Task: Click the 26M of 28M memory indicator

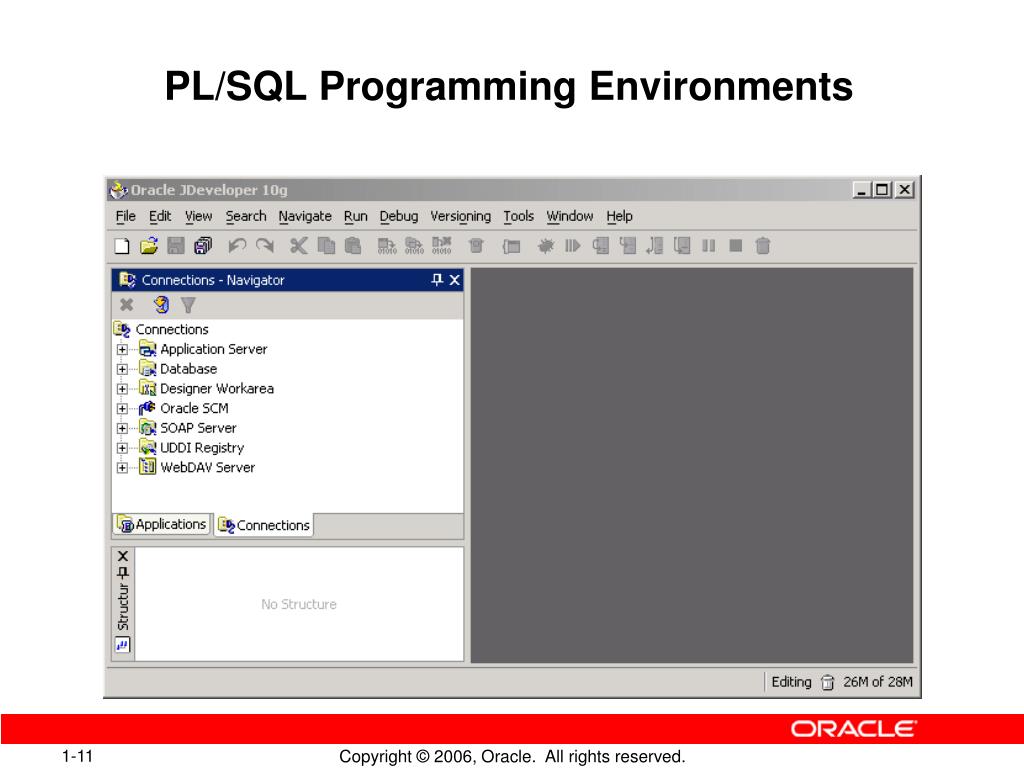Action: 877,682
